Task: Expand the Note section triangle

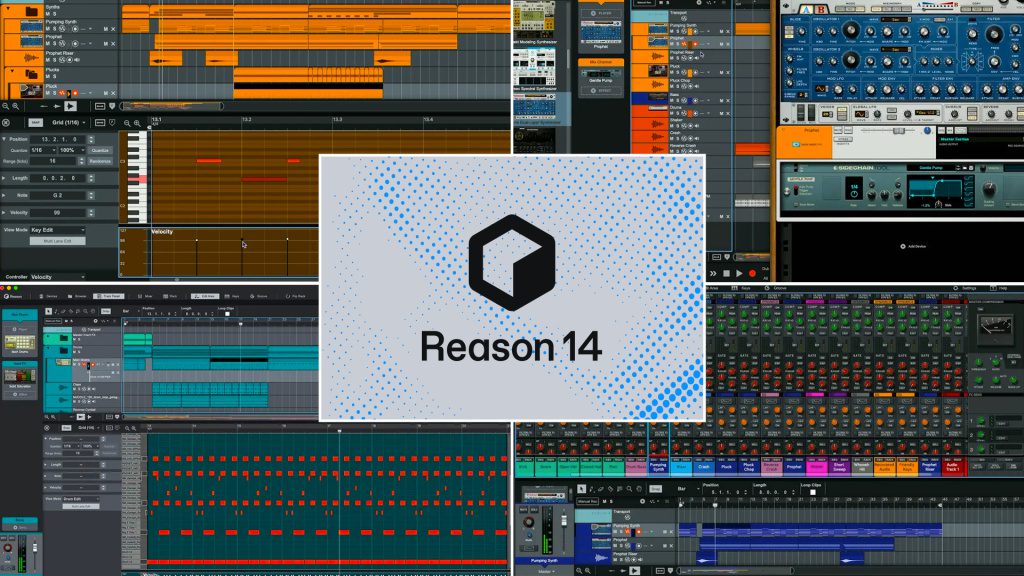Action: click(4, 195)
